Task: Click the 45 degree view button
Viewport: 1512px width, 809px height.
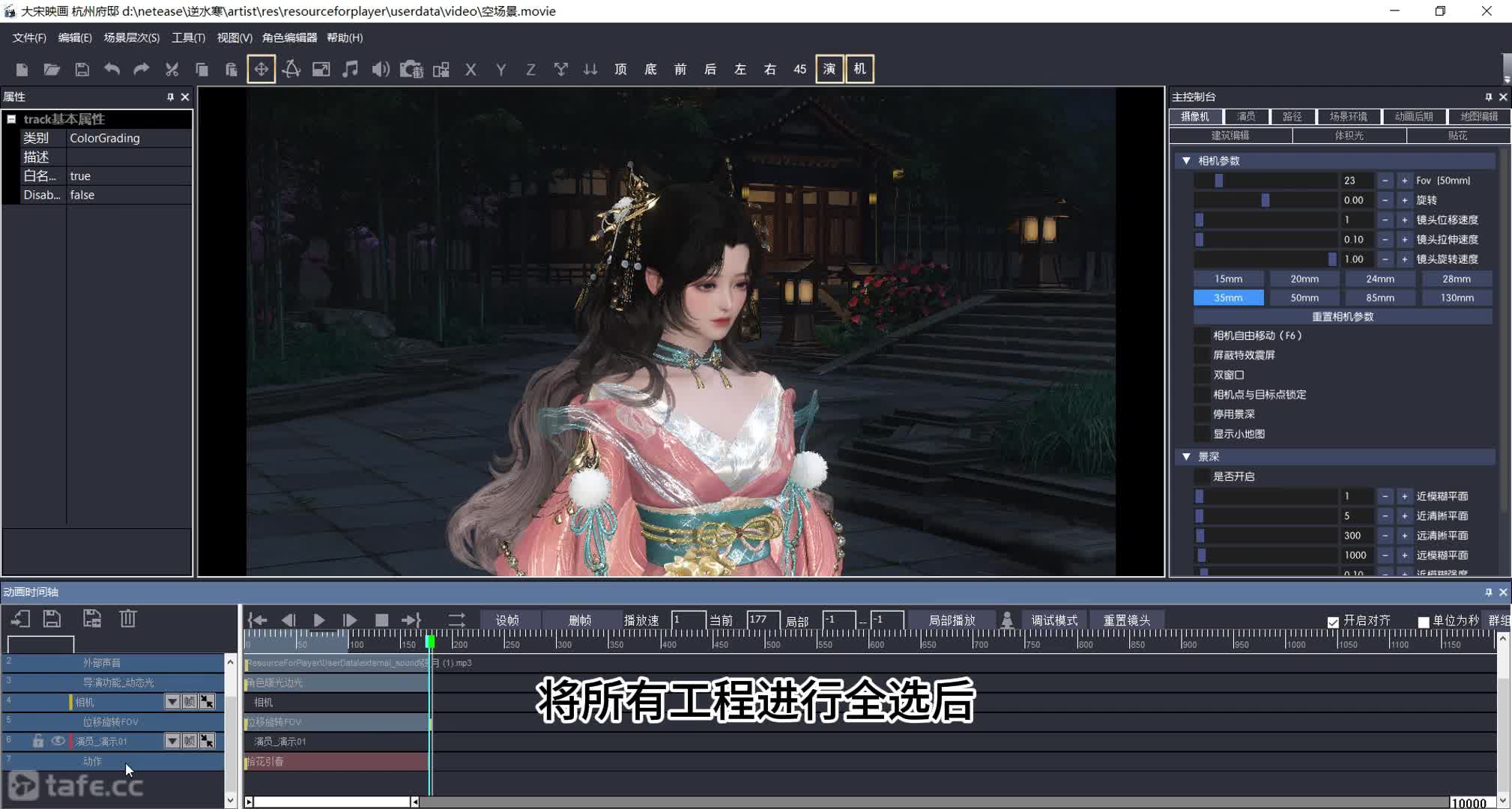Action: [x=800, y=70]
